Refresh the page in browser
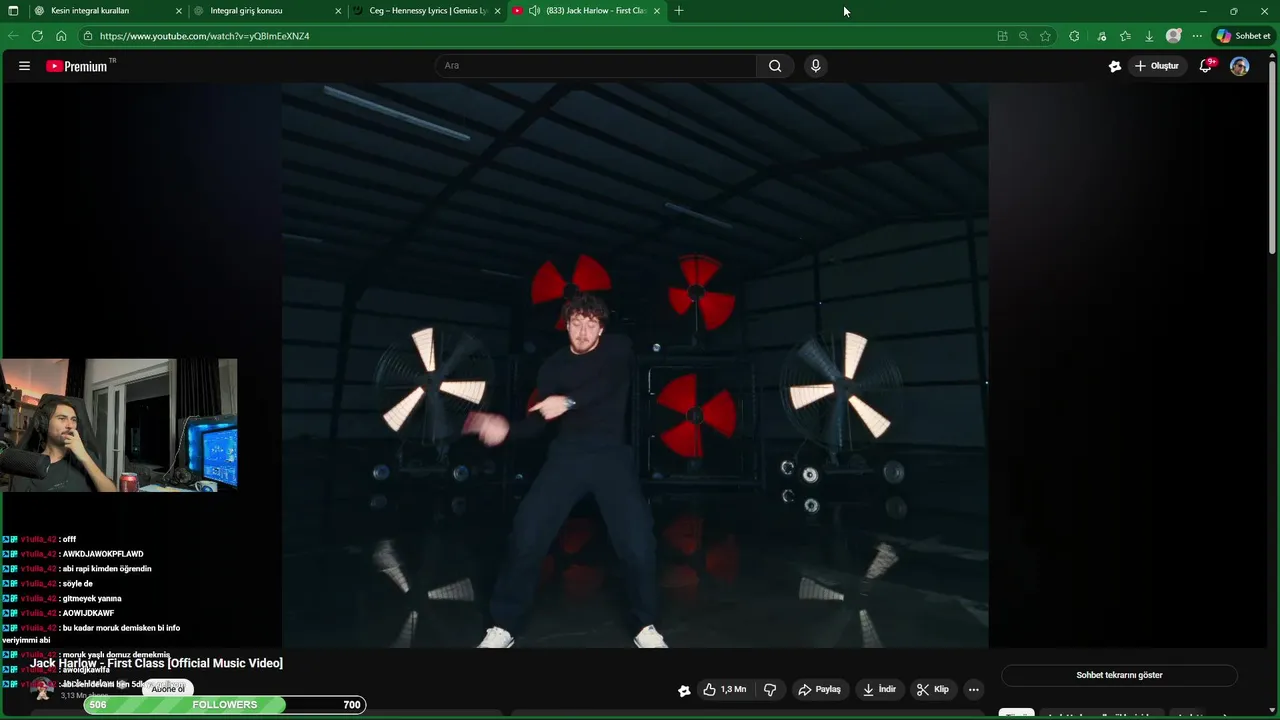The image size is (1280, 720). (37, 36)
